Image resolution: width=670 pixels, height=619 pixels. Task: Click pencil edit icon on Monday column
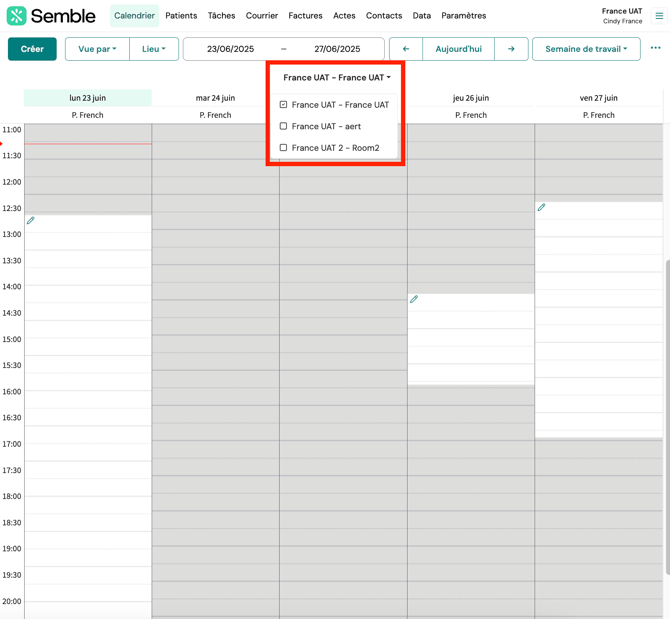click(x=31, y=220)
